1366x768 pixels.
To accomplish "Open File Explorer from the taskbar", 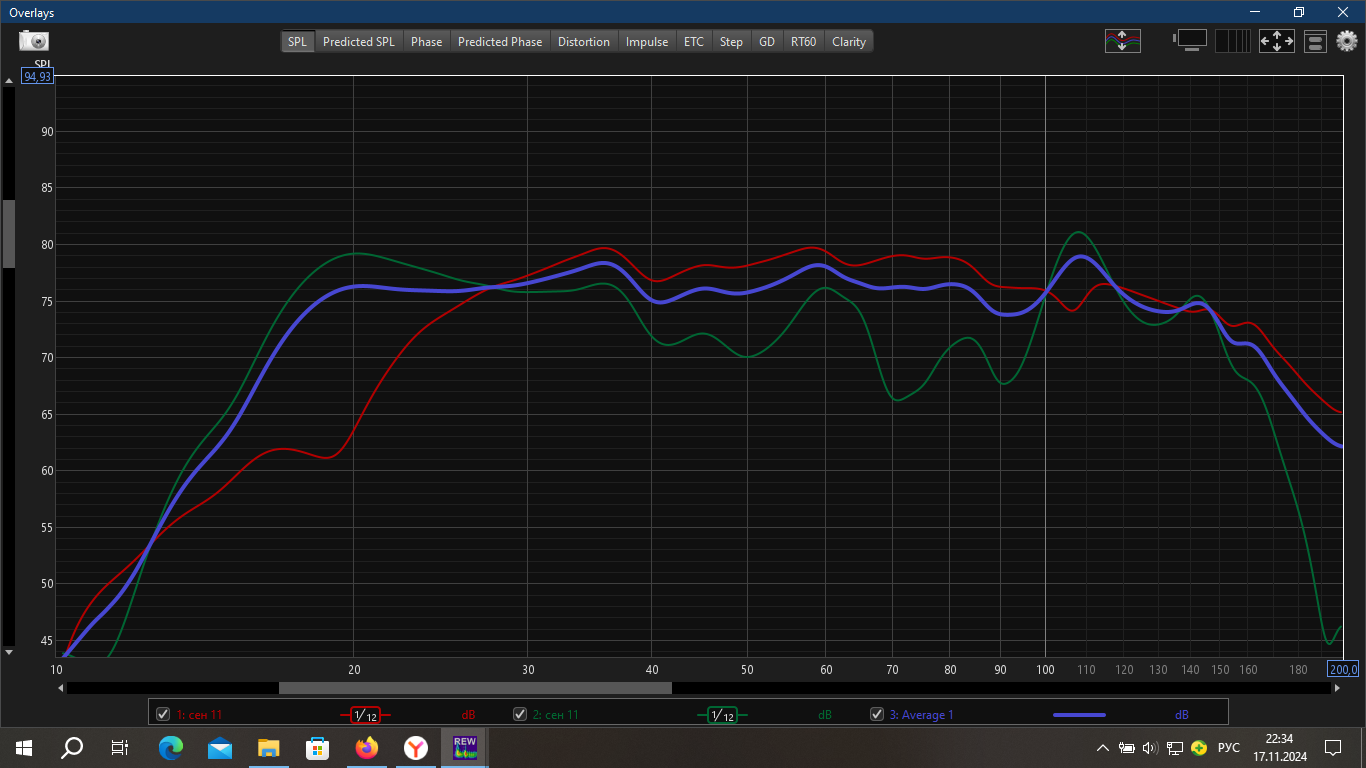I will pyautogui.click(x=268, y=747).
